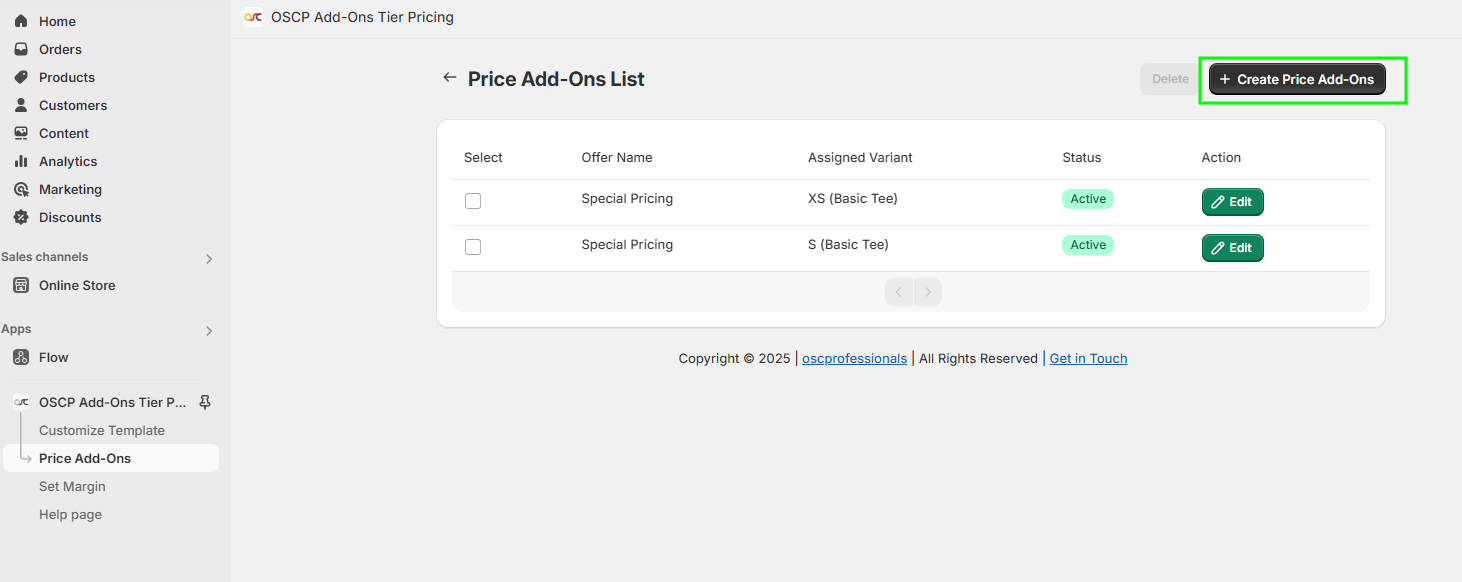
Task: Click the back arrow beside Price Add-Ons List
Action: coord(450,78)
